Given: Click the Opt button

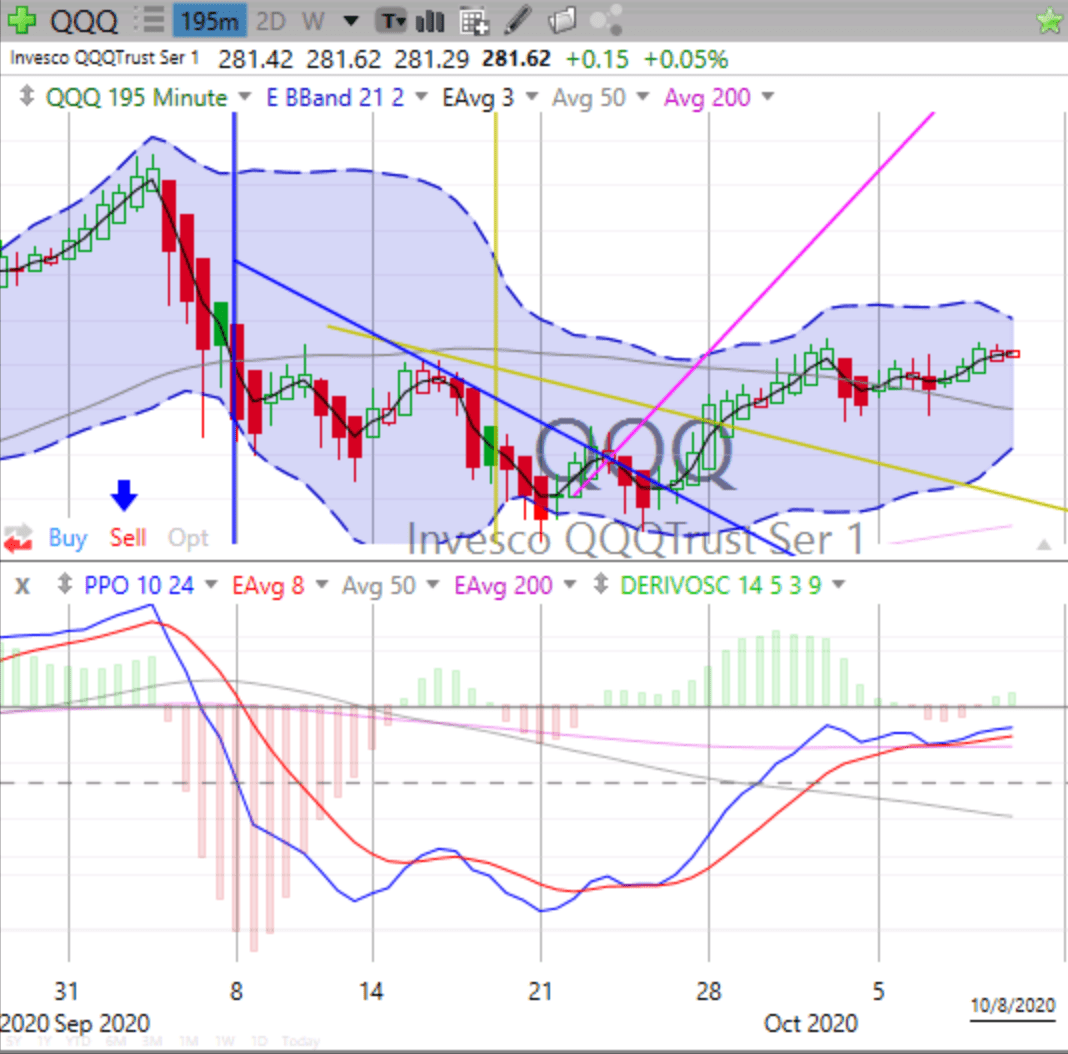Looking at the screenshot, I should click(x=188, y=538).
